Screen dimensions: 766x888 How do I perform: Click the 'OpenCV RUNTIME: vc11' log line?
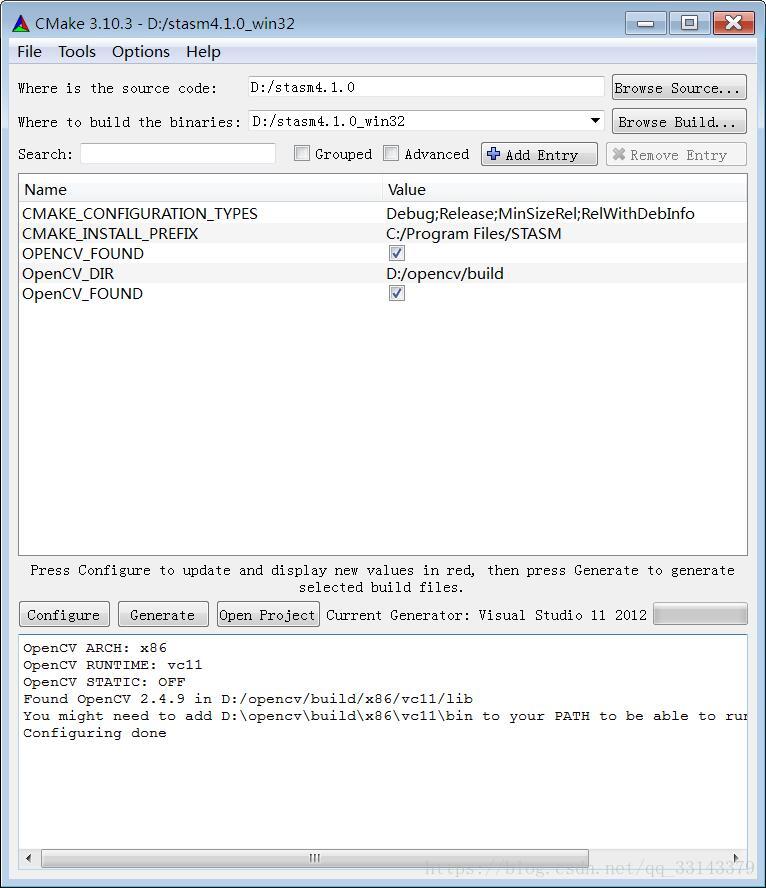click(113, 665)
